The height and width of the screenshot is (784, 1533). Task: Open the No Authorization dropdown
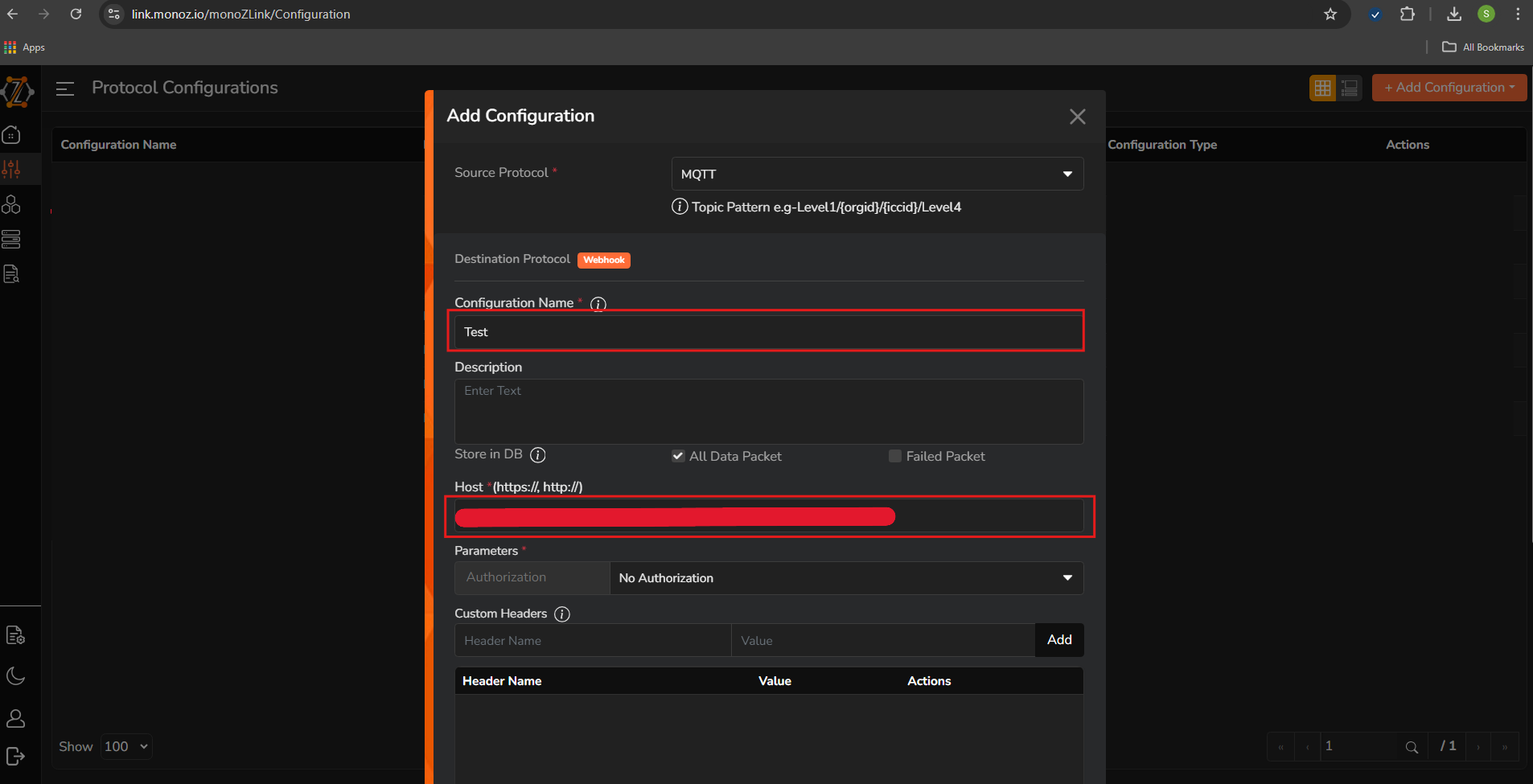pyautogui.click(x=846, y=578)
